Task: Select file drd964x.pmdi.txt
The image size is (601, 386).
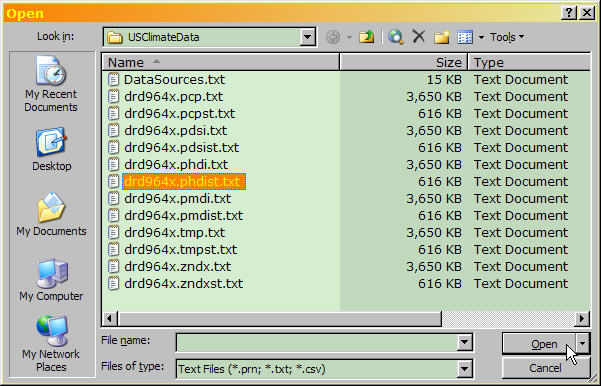Action: tap(178, 198)
